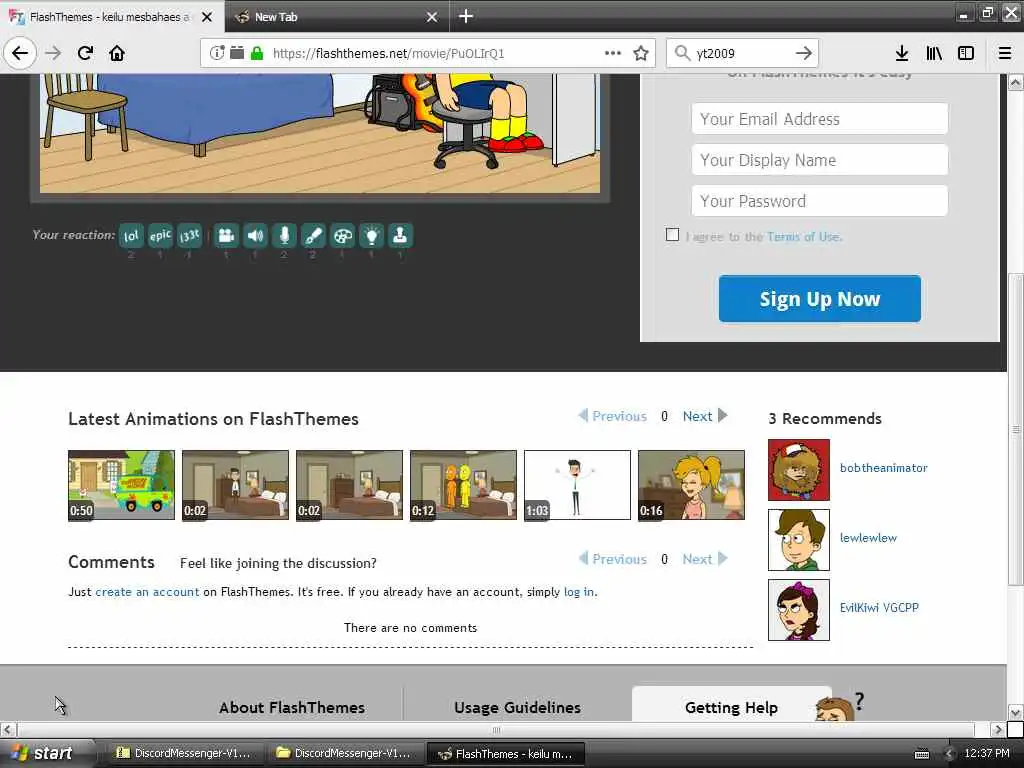Bookmark this page with the star icon

(641, 54)
